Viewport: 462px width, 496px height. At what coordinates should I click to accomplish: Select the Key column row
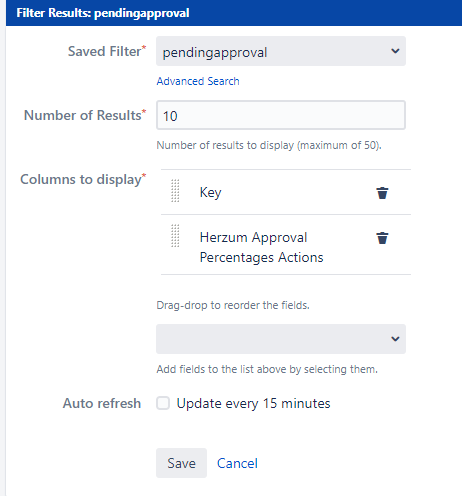286,192
